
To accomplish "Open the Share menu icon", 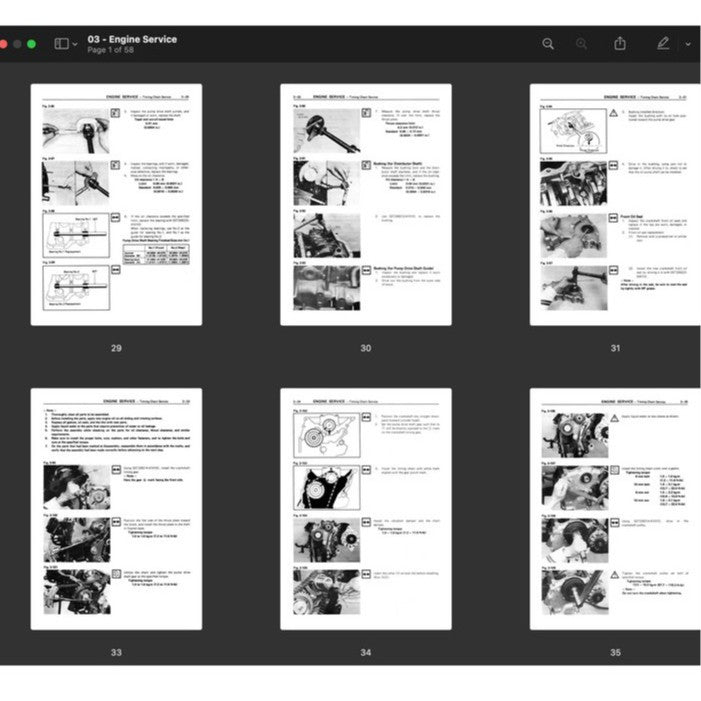I will (620, 44).
